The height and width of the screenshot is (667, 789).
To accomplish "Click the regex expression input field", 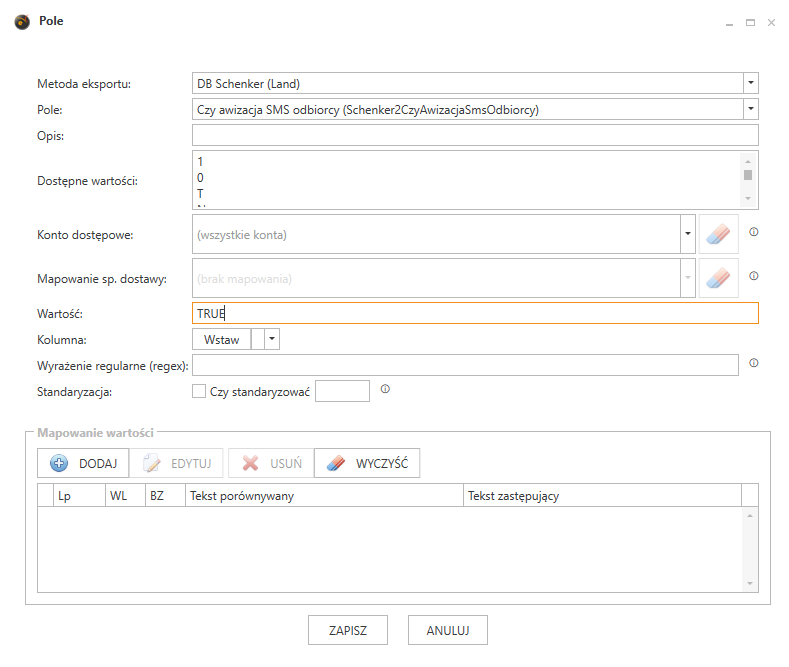I will click(x=465, y=365).
